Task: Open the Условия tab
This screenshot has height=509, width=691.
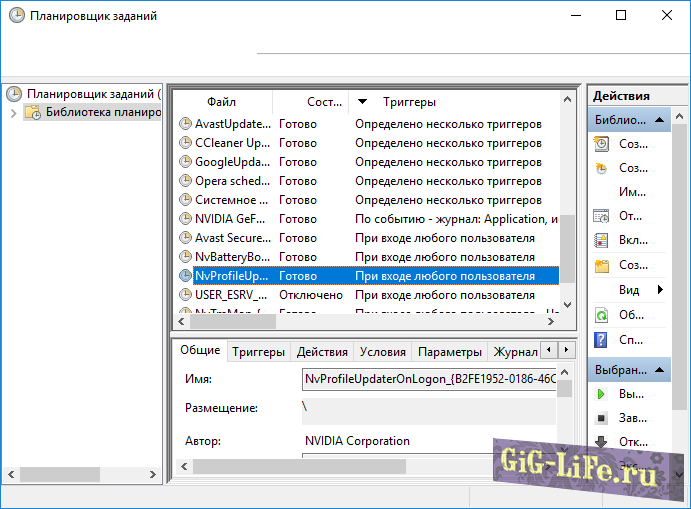Action: coord(382,352)
